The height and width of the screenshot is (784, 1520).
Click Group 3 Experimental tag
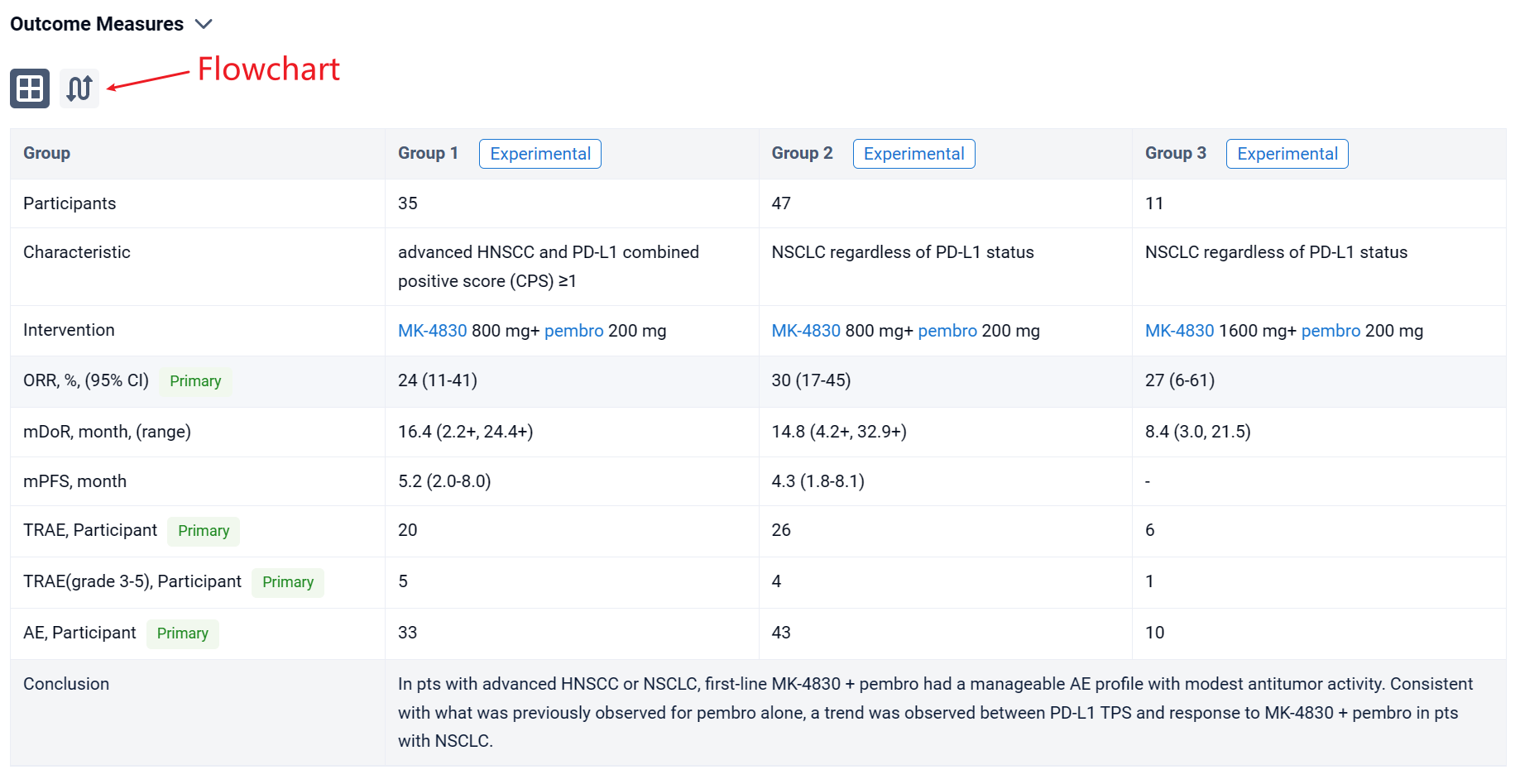[x=1287, y=154]
